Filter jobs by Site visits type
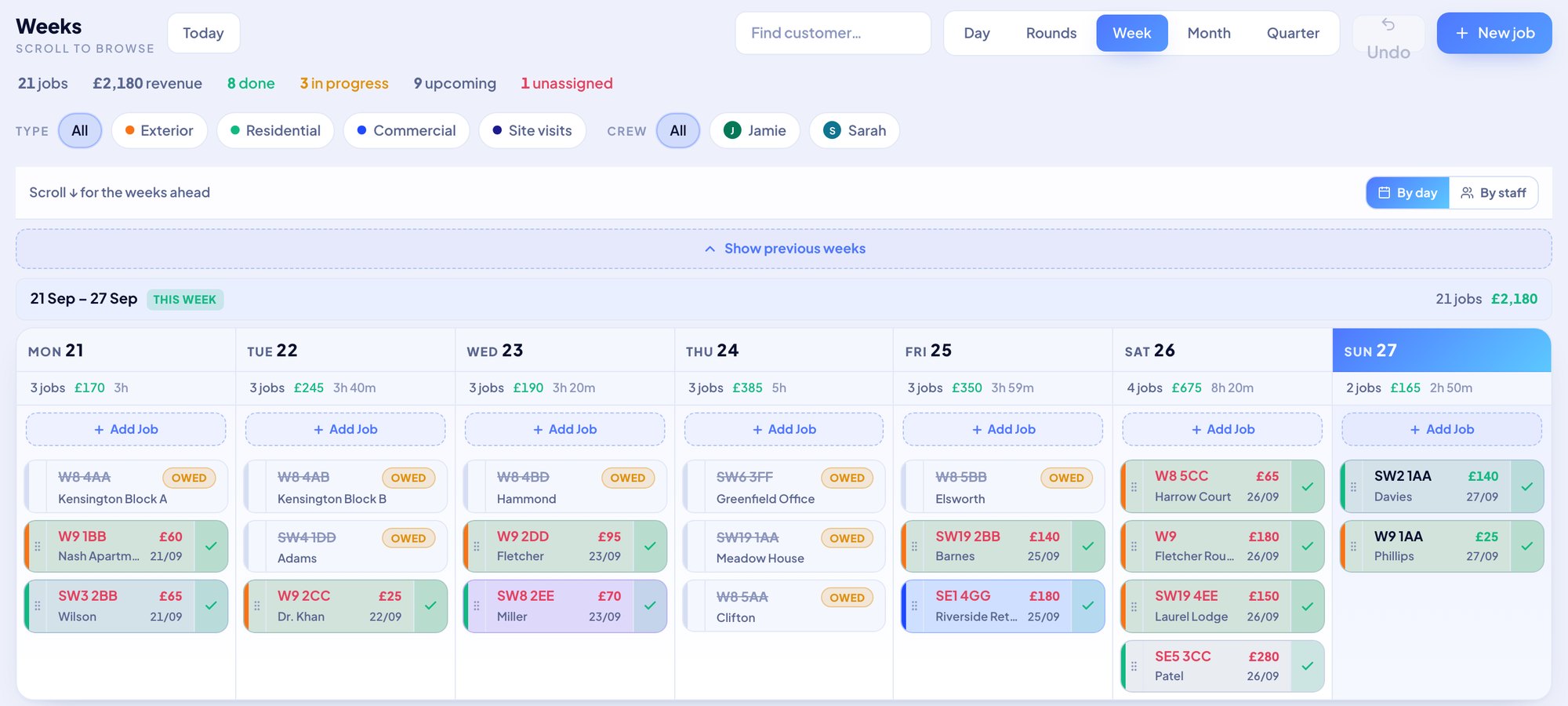 coord(532,130)
